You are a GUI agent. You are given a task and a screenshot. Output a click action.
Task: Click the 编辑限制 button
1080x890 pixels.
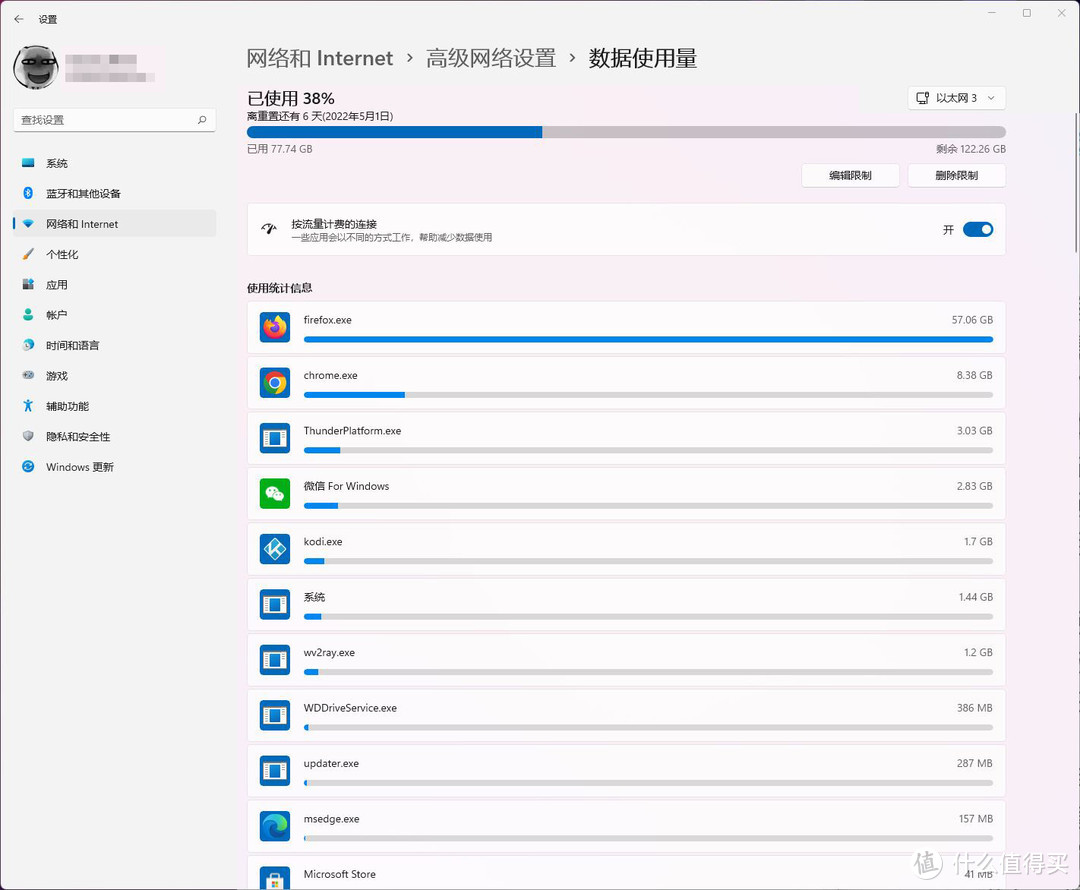click(850, 175)
